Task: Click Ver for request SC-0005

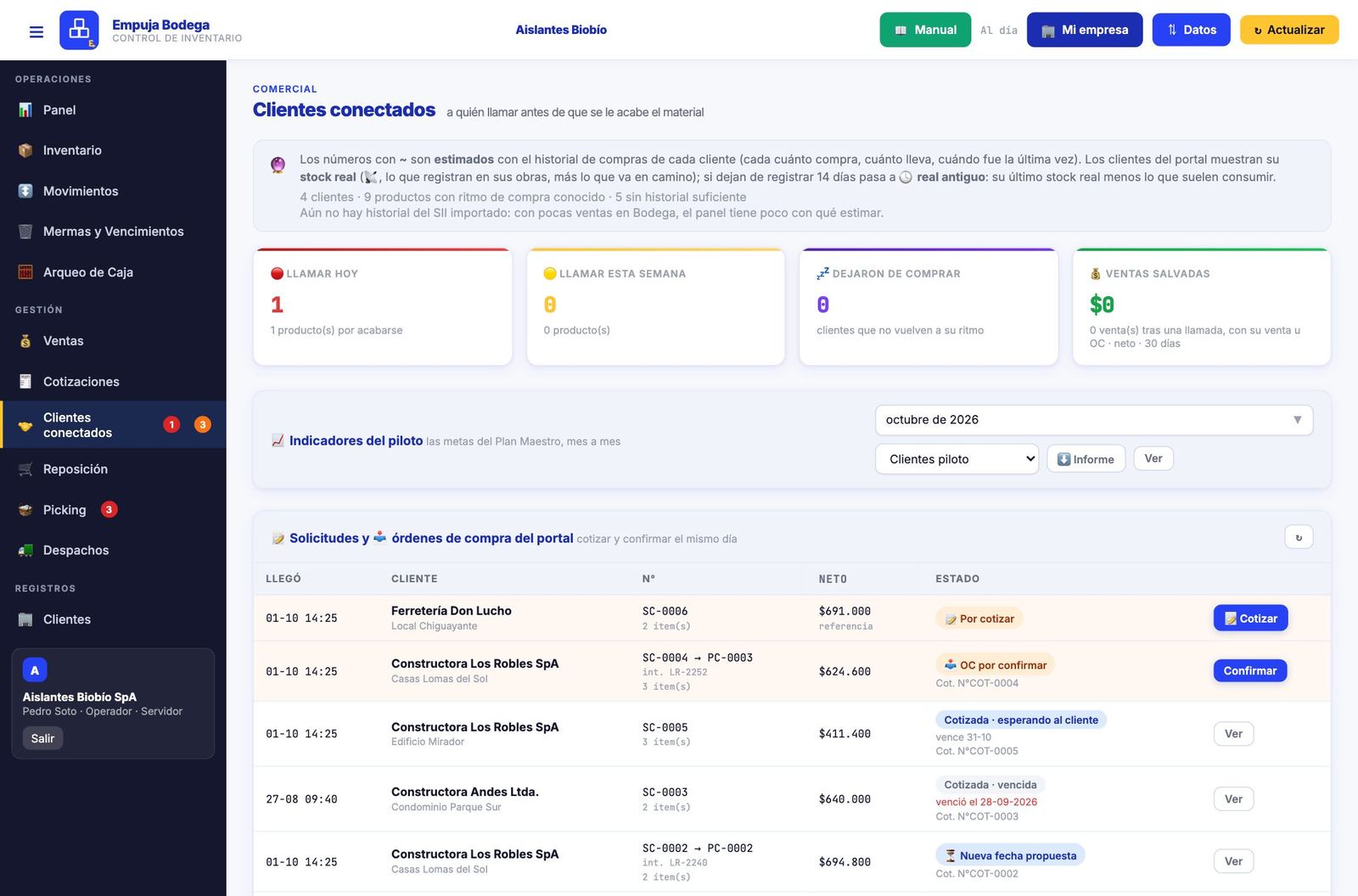Action: (x=1233, y=734)
